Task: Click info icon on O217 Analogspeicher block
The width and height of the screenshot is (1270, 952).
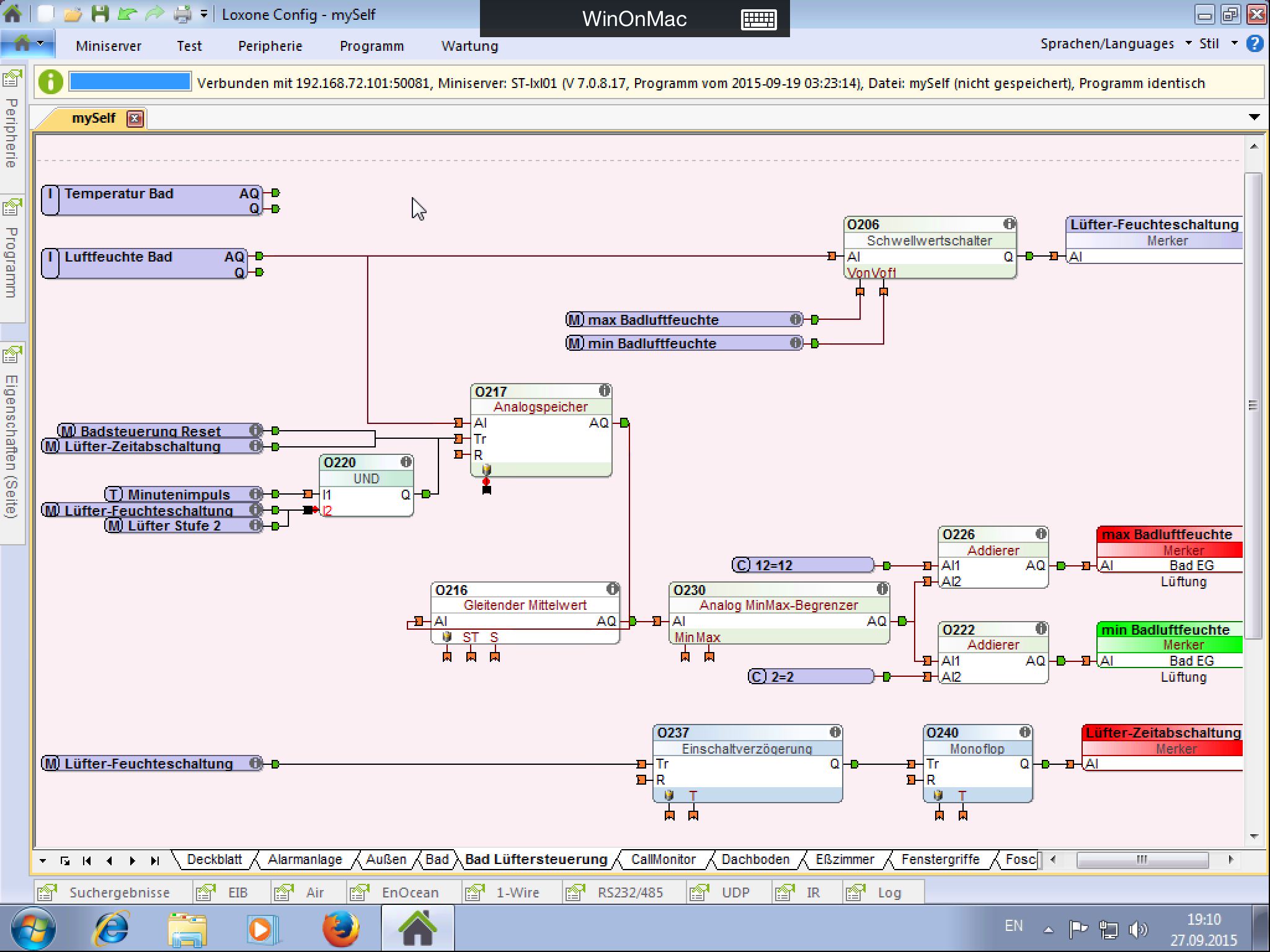Action: point(604,390)
